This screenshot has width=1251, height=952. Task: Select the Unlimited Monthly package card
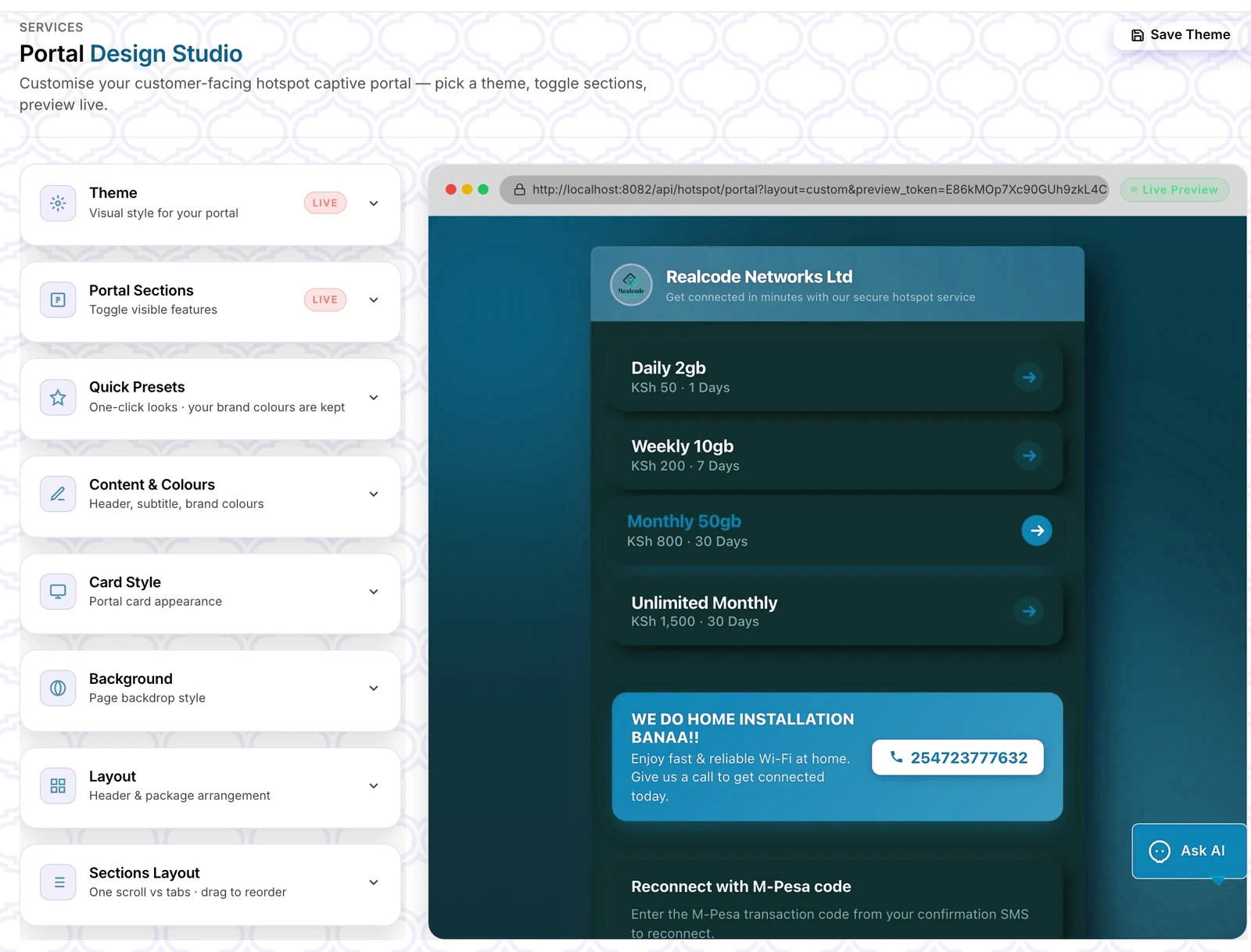(837, 611)
